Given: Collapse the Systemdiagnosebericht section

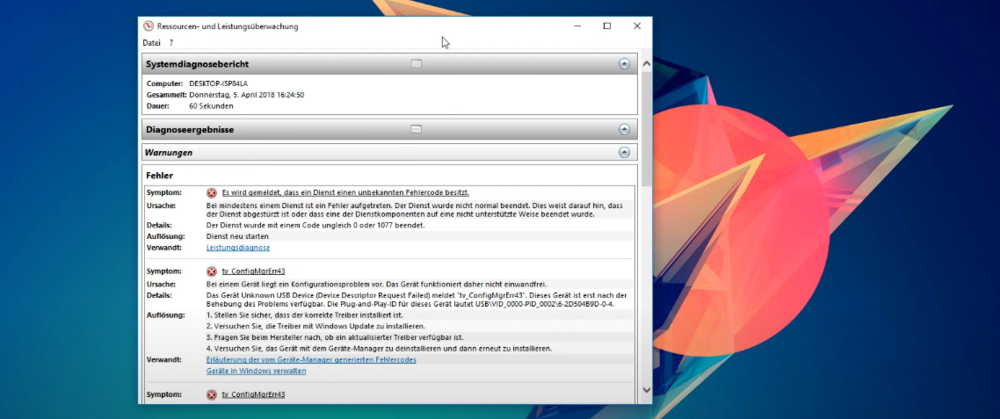Looking at the screenshot, I should click(x=624, y=63).
